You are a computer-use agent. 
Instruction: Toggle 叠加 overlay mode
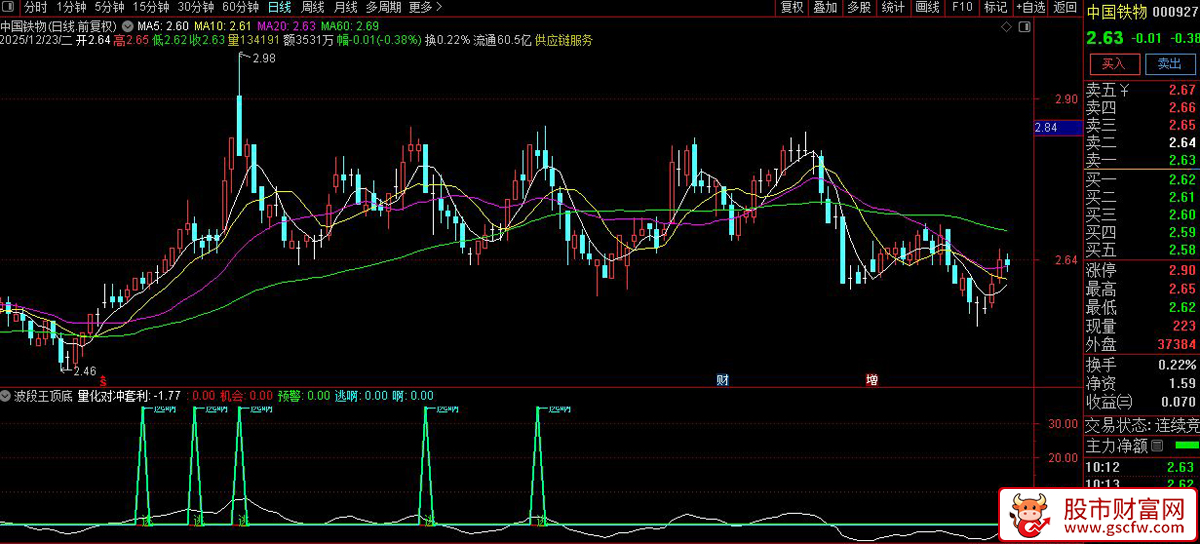(x=825, y=7)
